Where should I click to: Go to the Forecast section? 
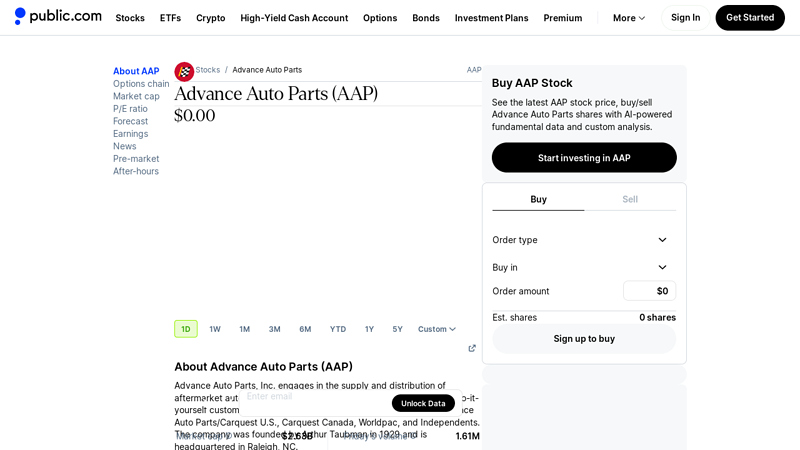[x=131, y=121]
